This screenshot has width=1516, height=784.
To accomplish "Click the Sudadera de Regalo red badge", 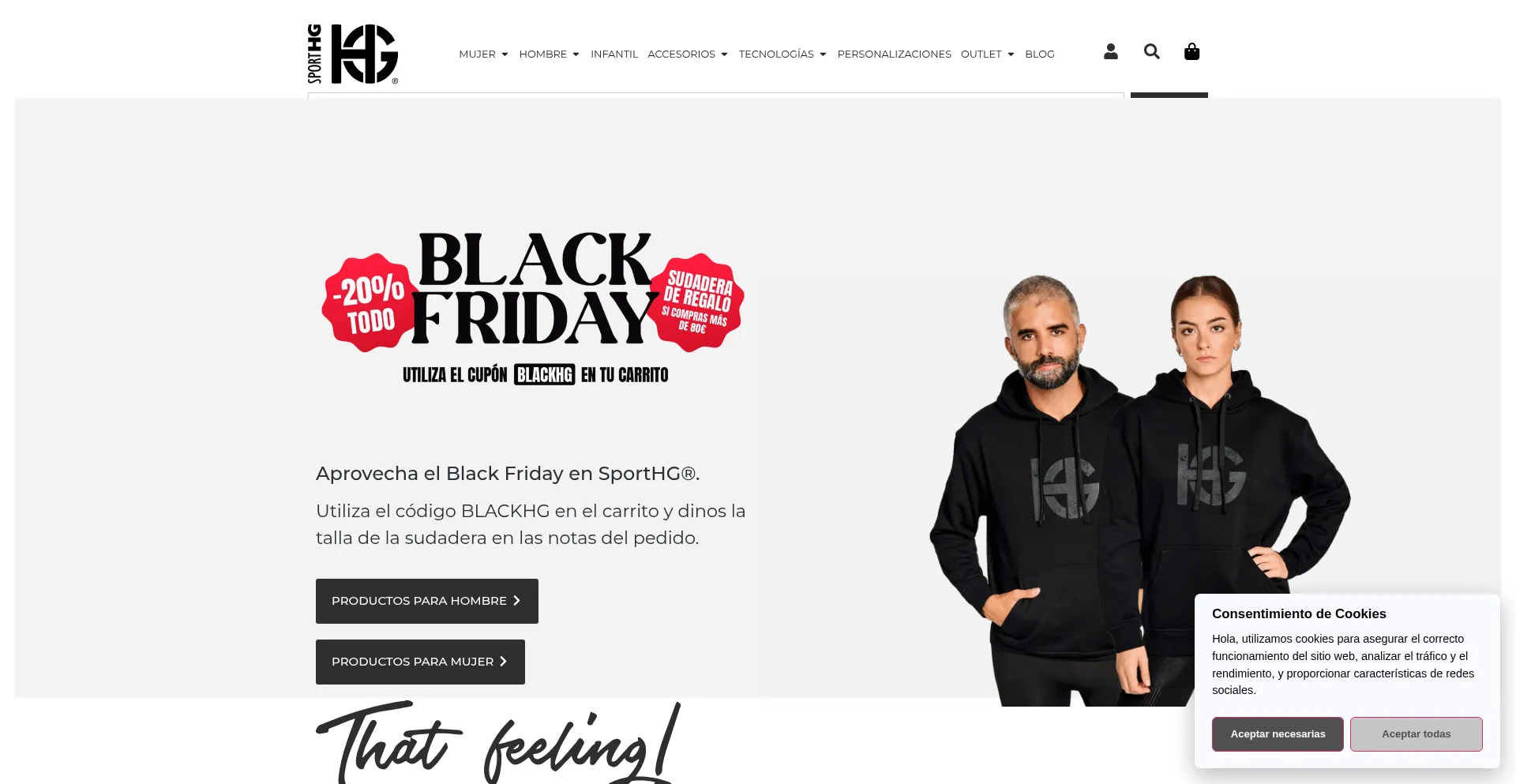I will 697,302.
